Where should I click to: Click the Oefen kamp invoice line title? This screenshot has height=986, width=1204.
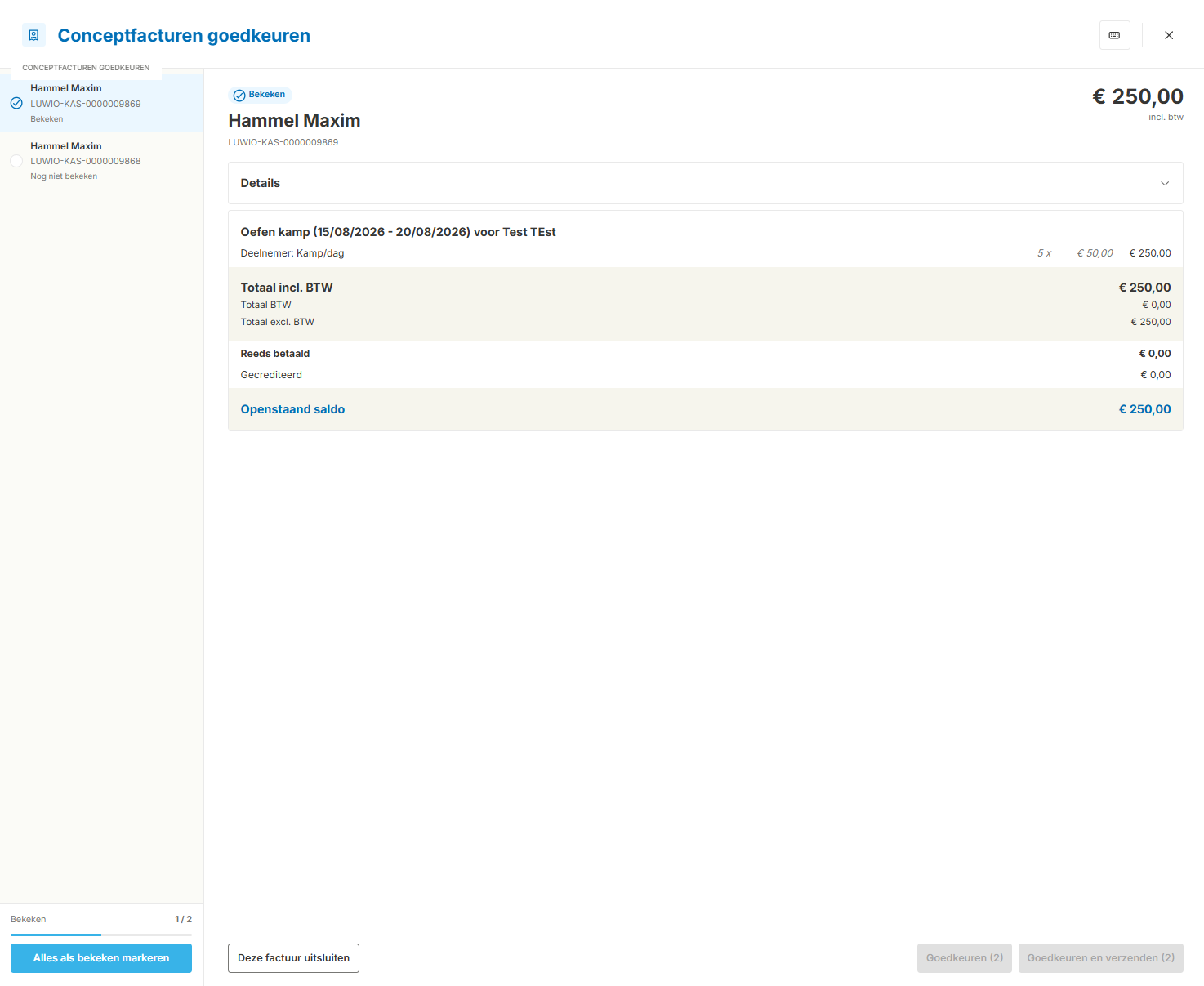tap(398, 232)
